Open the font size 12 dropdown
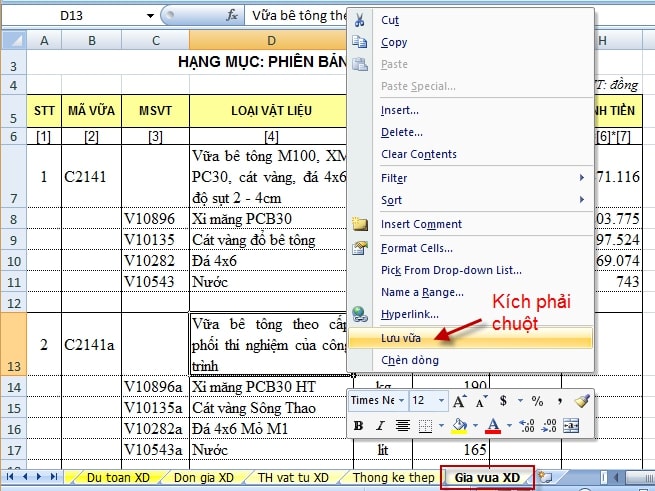The image size is (655, 491). [x=440, y=400]
